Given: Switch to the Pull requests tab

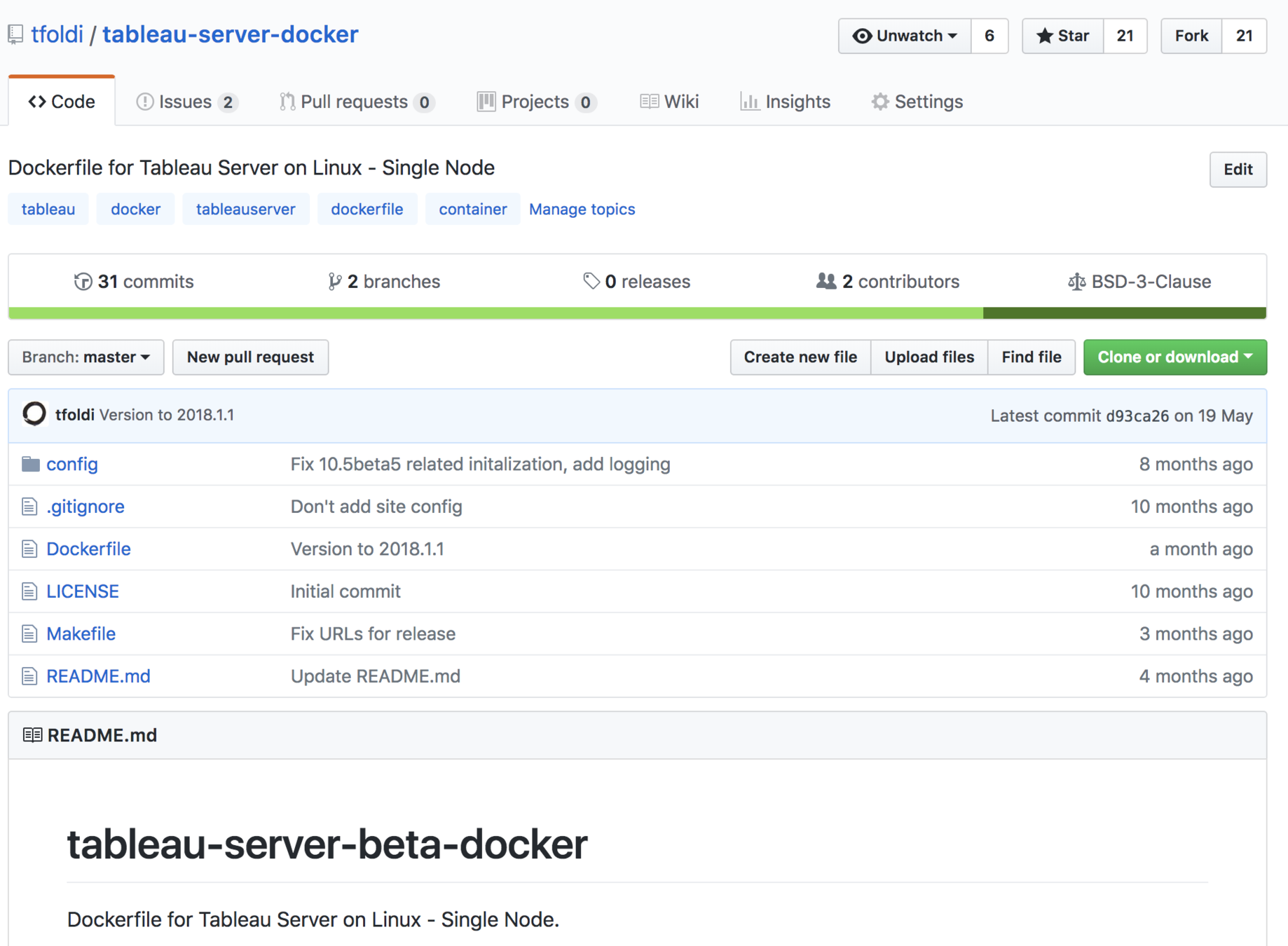Looking at the screenshot, I should [357, 102].
